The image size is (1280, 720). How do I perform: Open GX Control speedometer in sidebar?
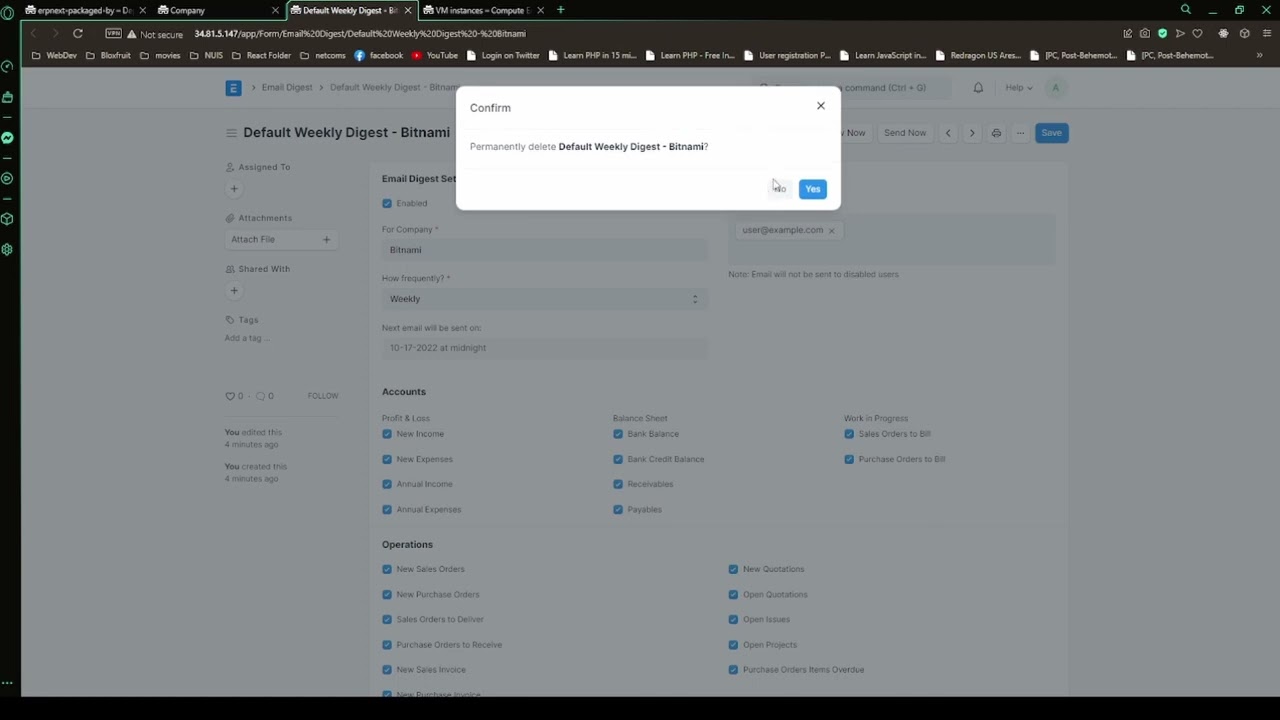tap(8, 67)
